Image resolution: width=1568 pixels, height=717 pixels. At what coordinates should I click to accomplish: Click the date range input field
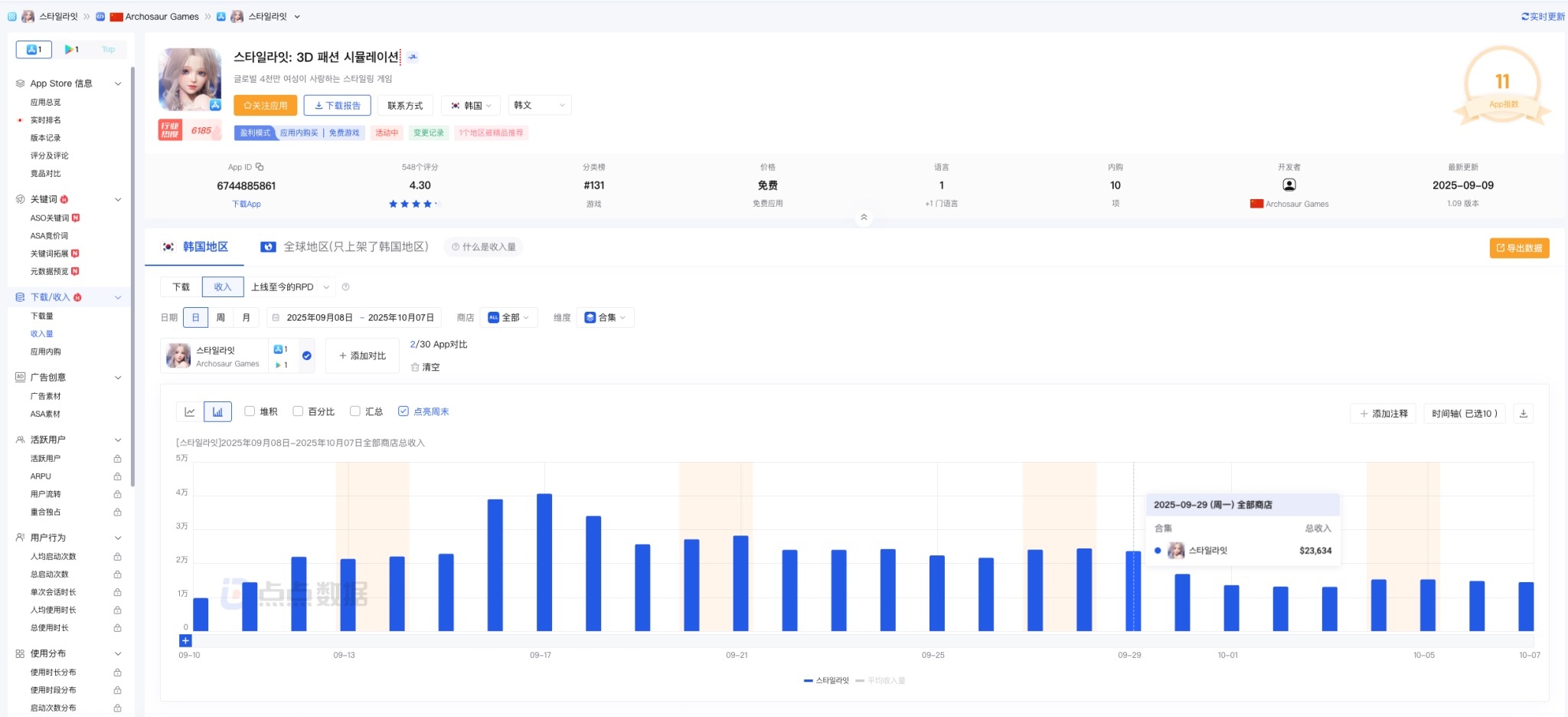[359, 318]
